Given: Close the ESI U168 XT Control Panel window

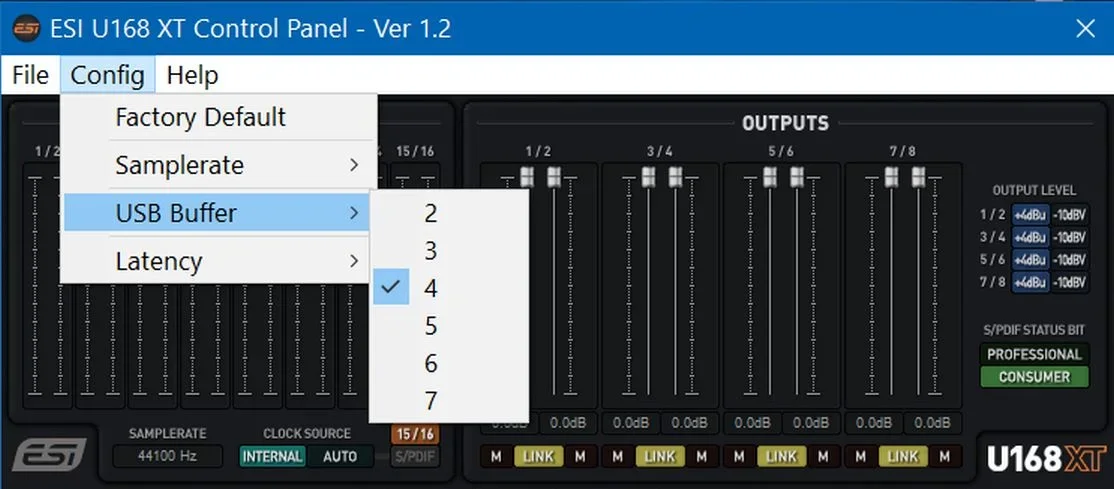Looking at the screenshot, I should tap(1086, 28).
